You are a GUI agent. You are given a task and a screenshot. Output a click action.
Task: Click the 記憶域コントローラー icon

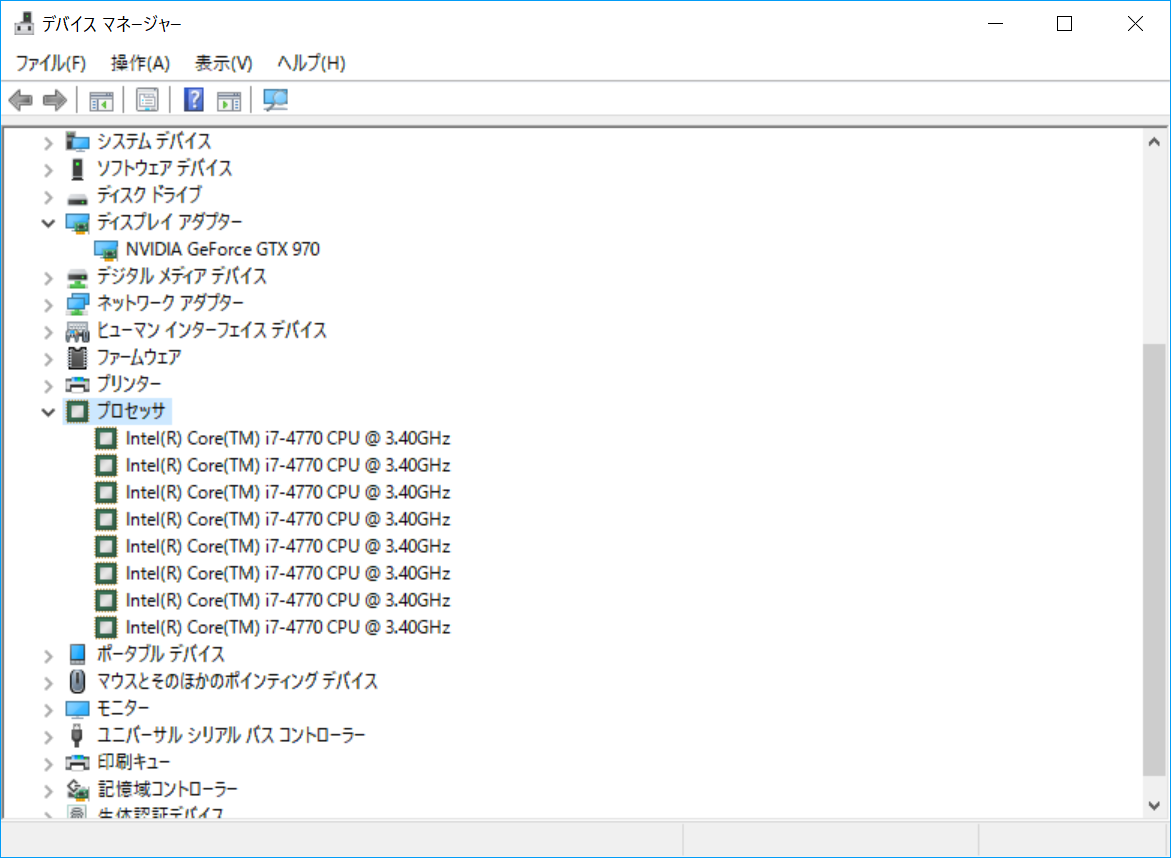[x=78, y=789]
